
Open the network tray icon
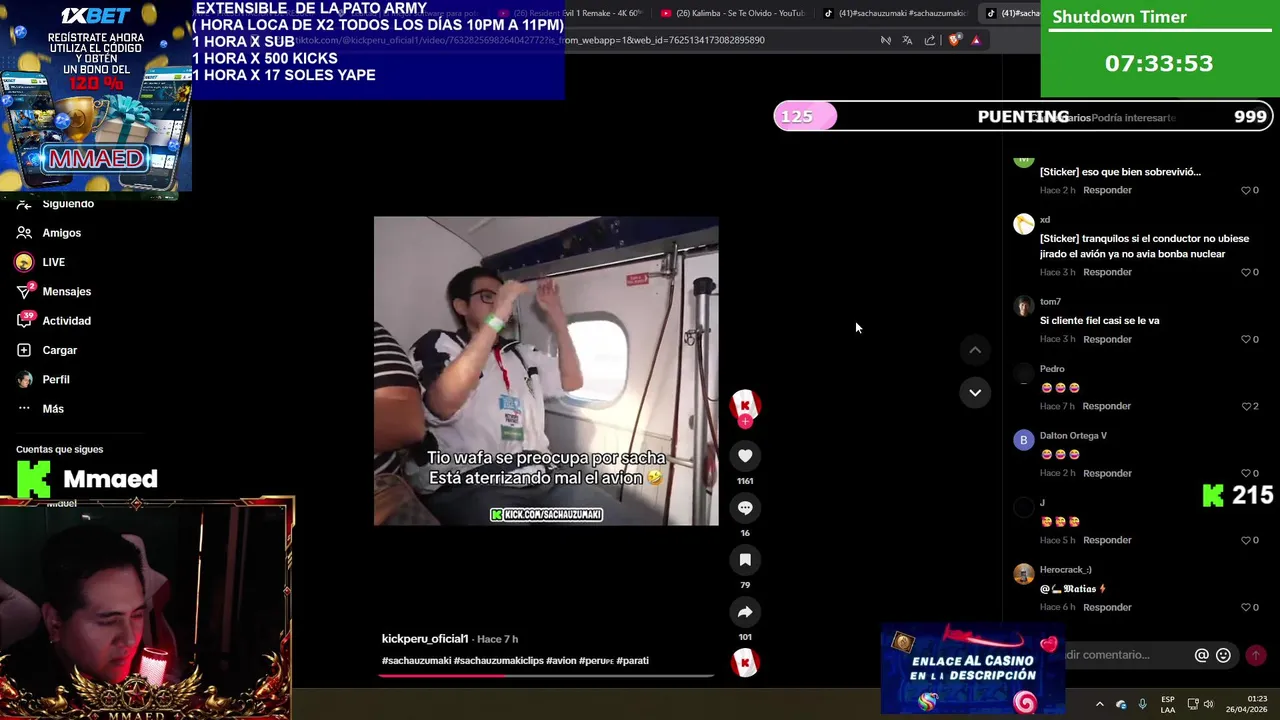[x=1193, y=704]
